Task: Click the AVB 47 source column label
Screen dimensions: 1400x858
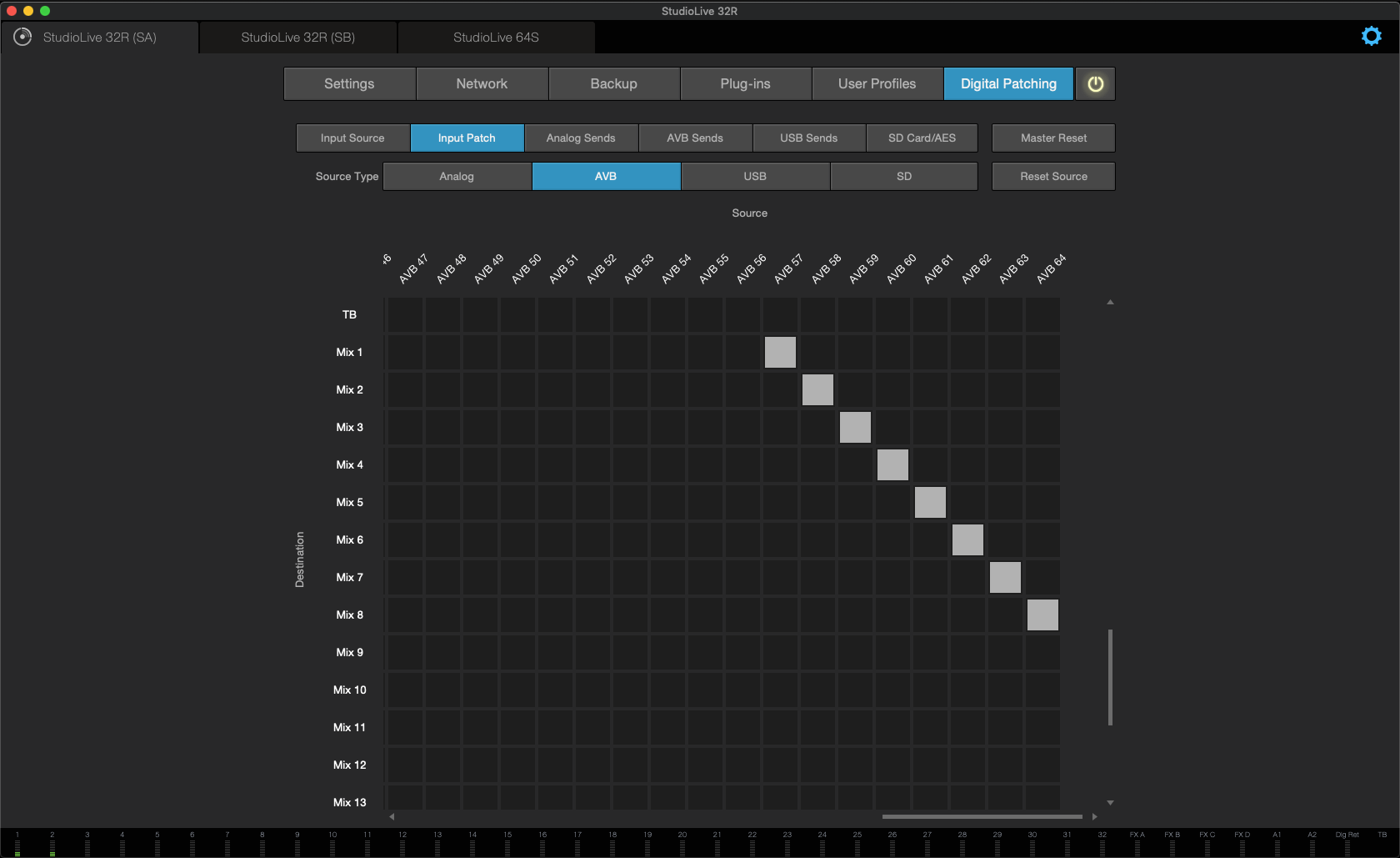Action: click(x=413, y=268)
